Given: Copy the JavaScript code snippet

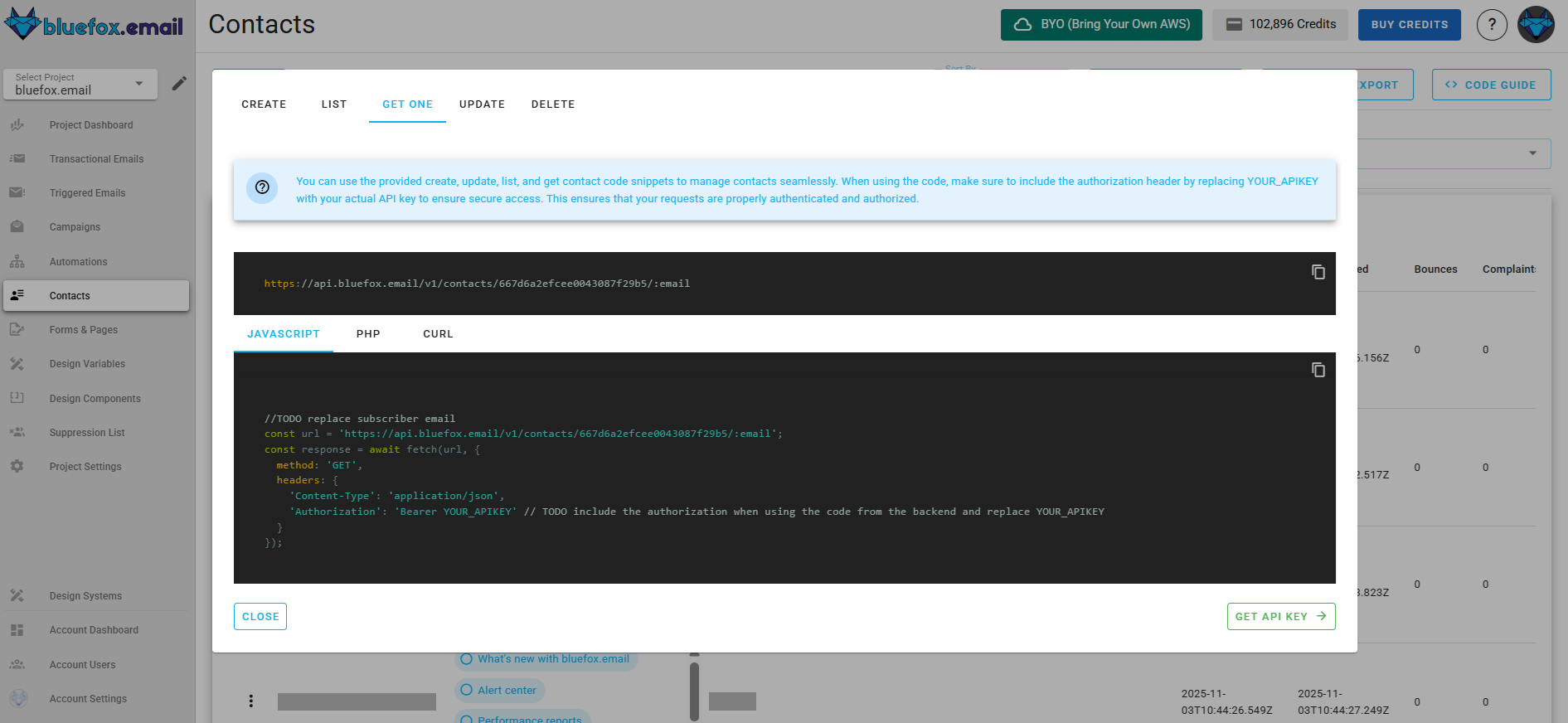Looking at the screenshot, I should (1318, 370).
